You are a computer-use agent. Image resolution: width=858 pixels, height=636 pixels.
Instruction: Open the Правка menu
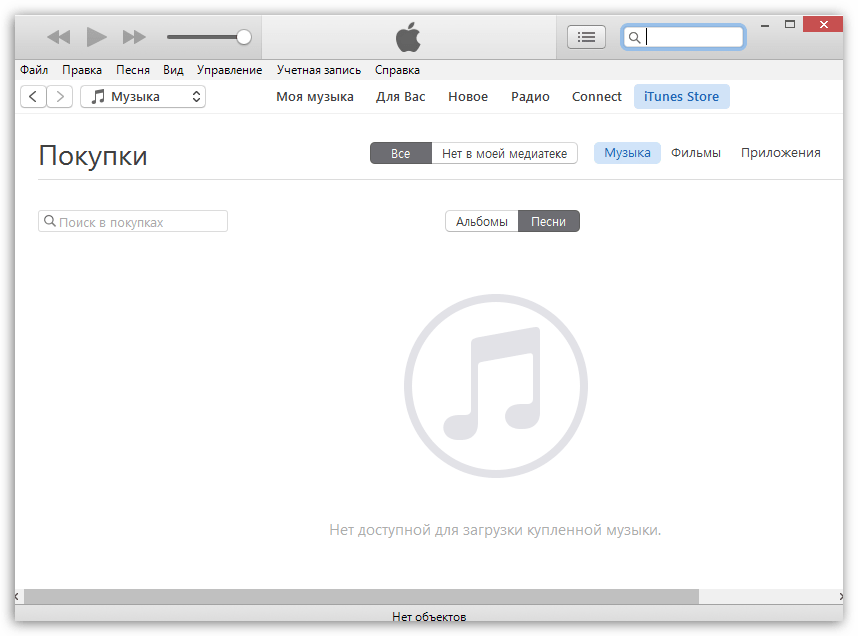click(x=82, y=70)
